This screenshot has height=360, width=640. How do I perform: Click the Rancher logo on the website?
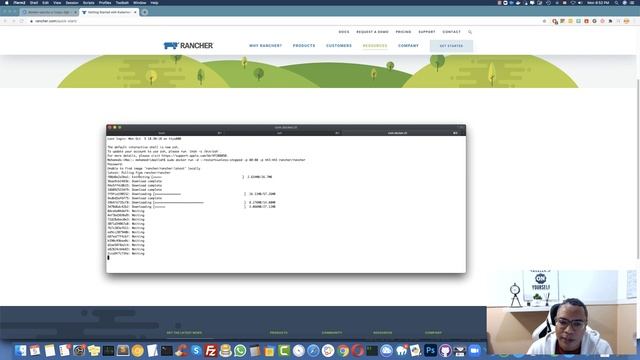pyautogui.click(x=188, y=46)
